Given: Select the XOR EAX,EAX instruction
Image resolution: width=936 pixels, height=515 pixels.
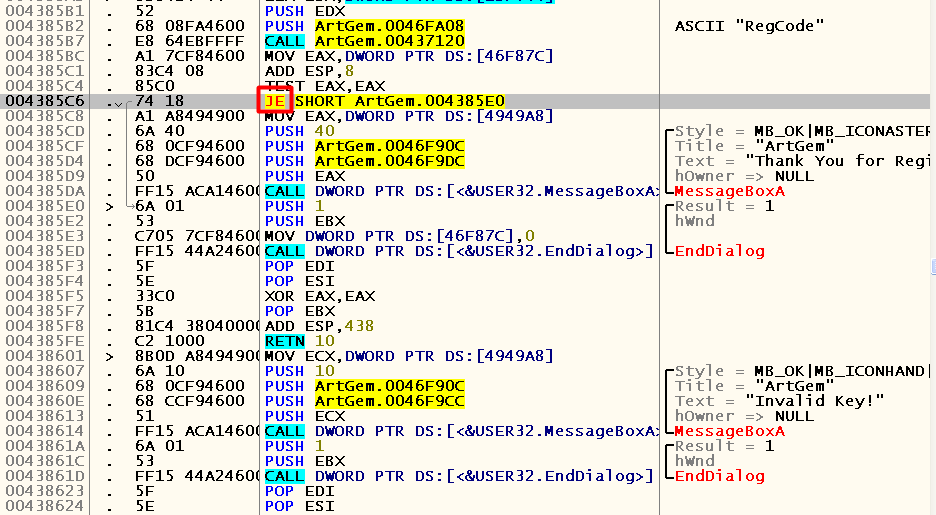Looking at the screenshot, I should coord(320,296).
